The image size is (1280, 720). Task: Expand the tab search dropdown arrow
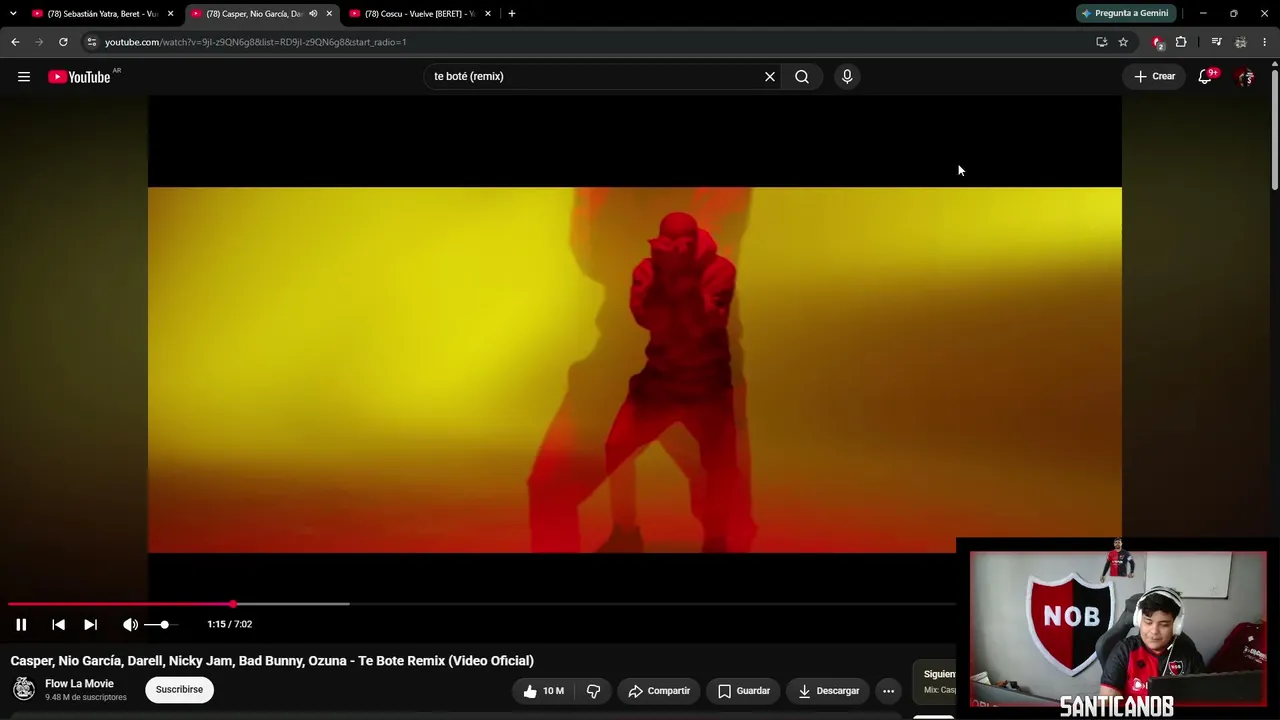click(13, 14)
